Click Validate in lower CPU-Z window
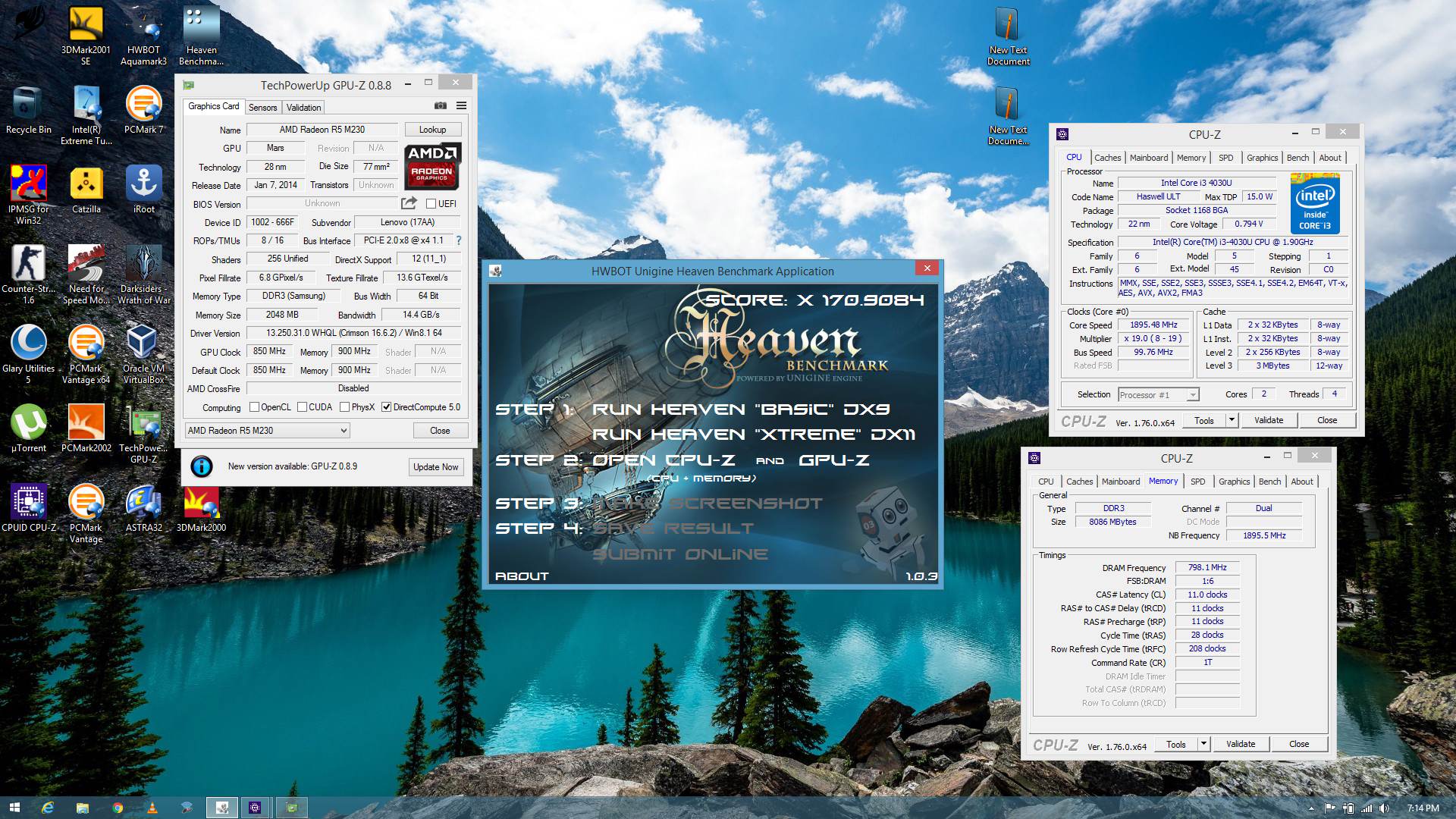 [1241, 744]
